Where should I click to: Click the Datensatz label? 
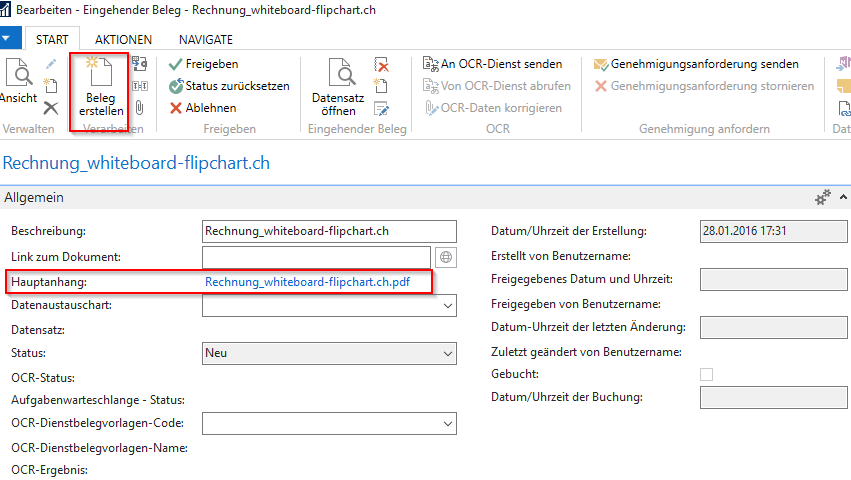click(x=38, y=330)
